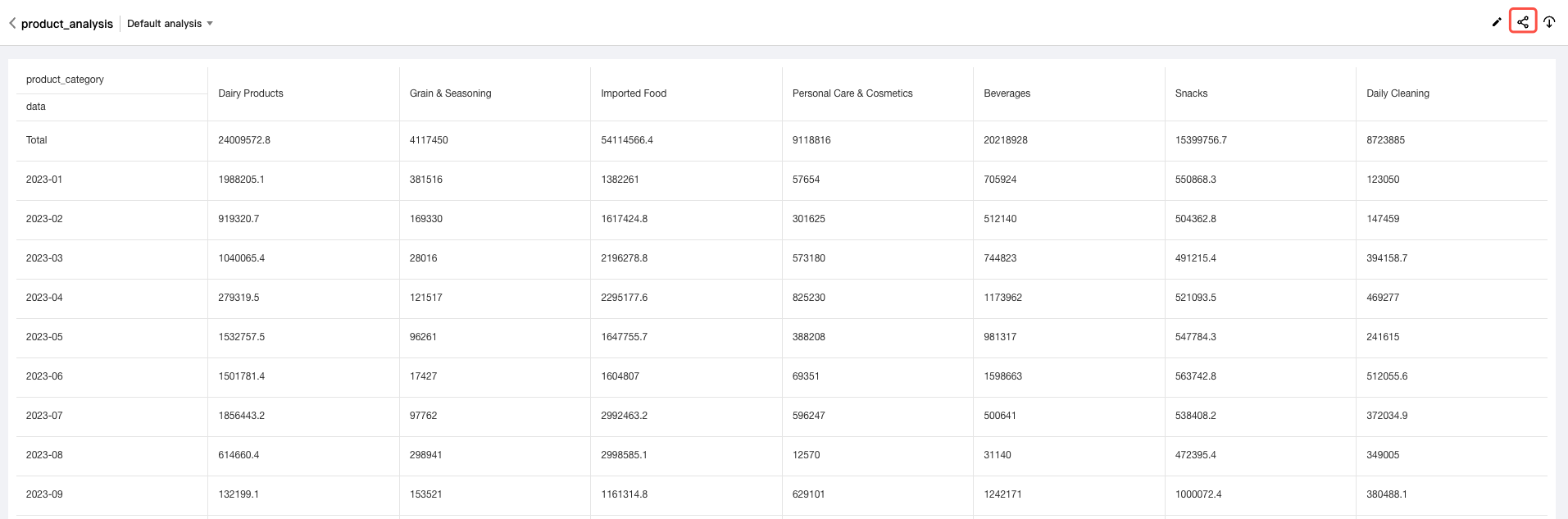Screen dimensions: 1568x519
Task: Select the Daily Cleaning column header
Action: point(1398,93)
